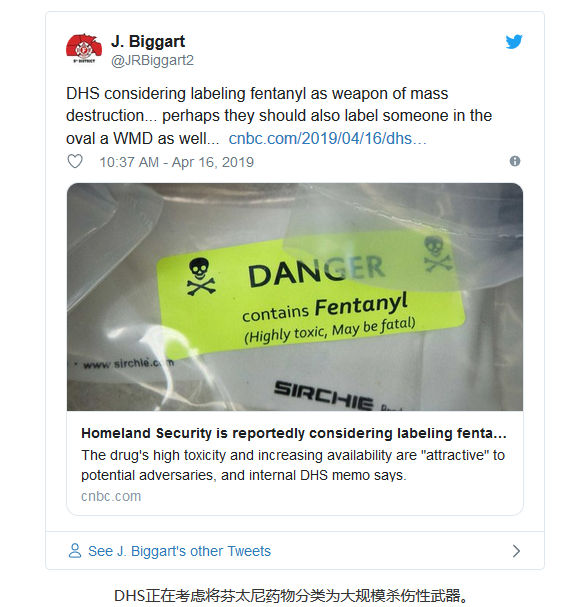Click the Twitter bird logo icon
This screenshot has height=607, width=569.
pyautogui.click(x=514, y=42)
